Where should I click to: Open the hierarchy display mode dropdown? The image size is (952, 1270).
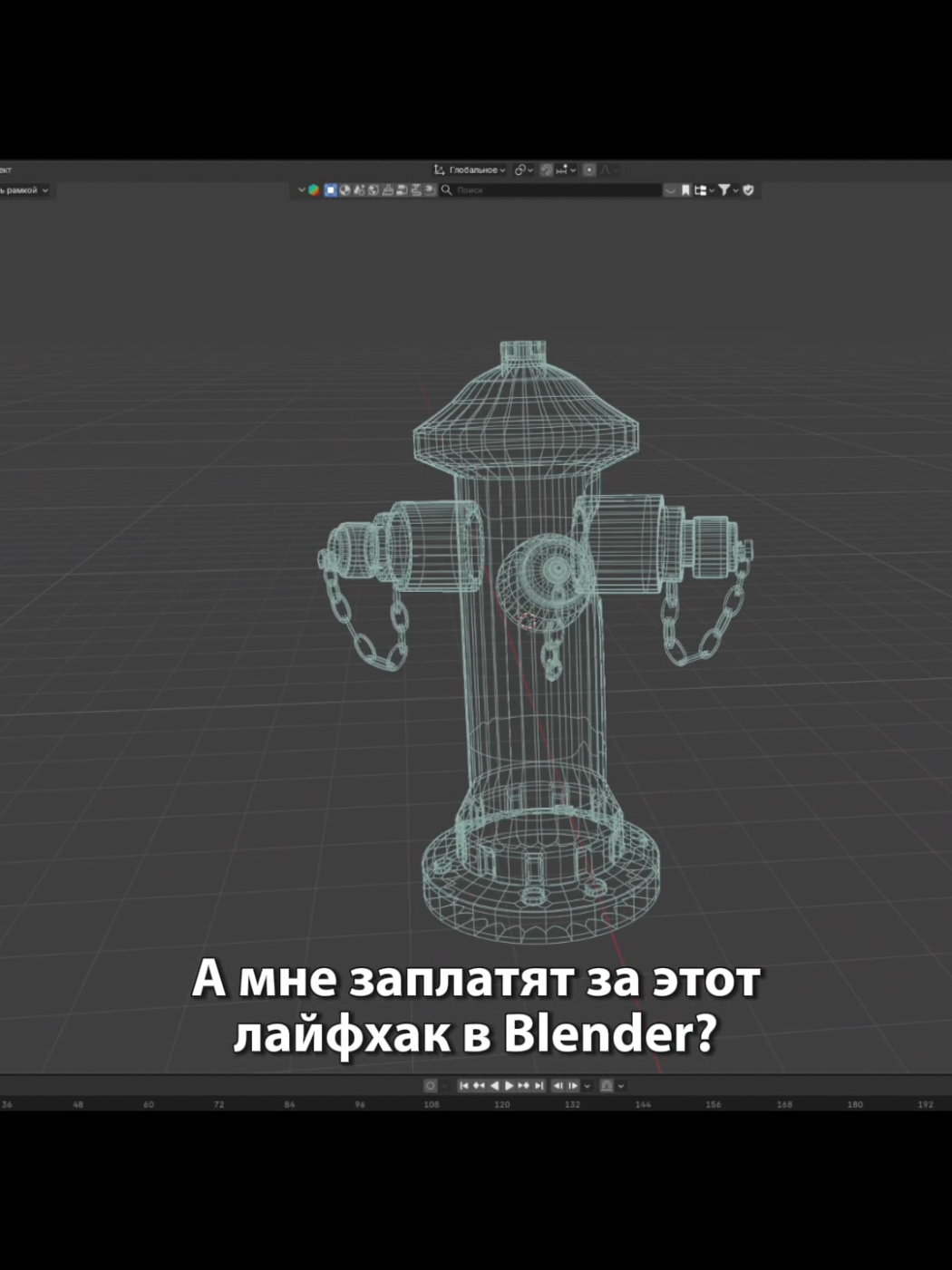(x=704, y=190)
